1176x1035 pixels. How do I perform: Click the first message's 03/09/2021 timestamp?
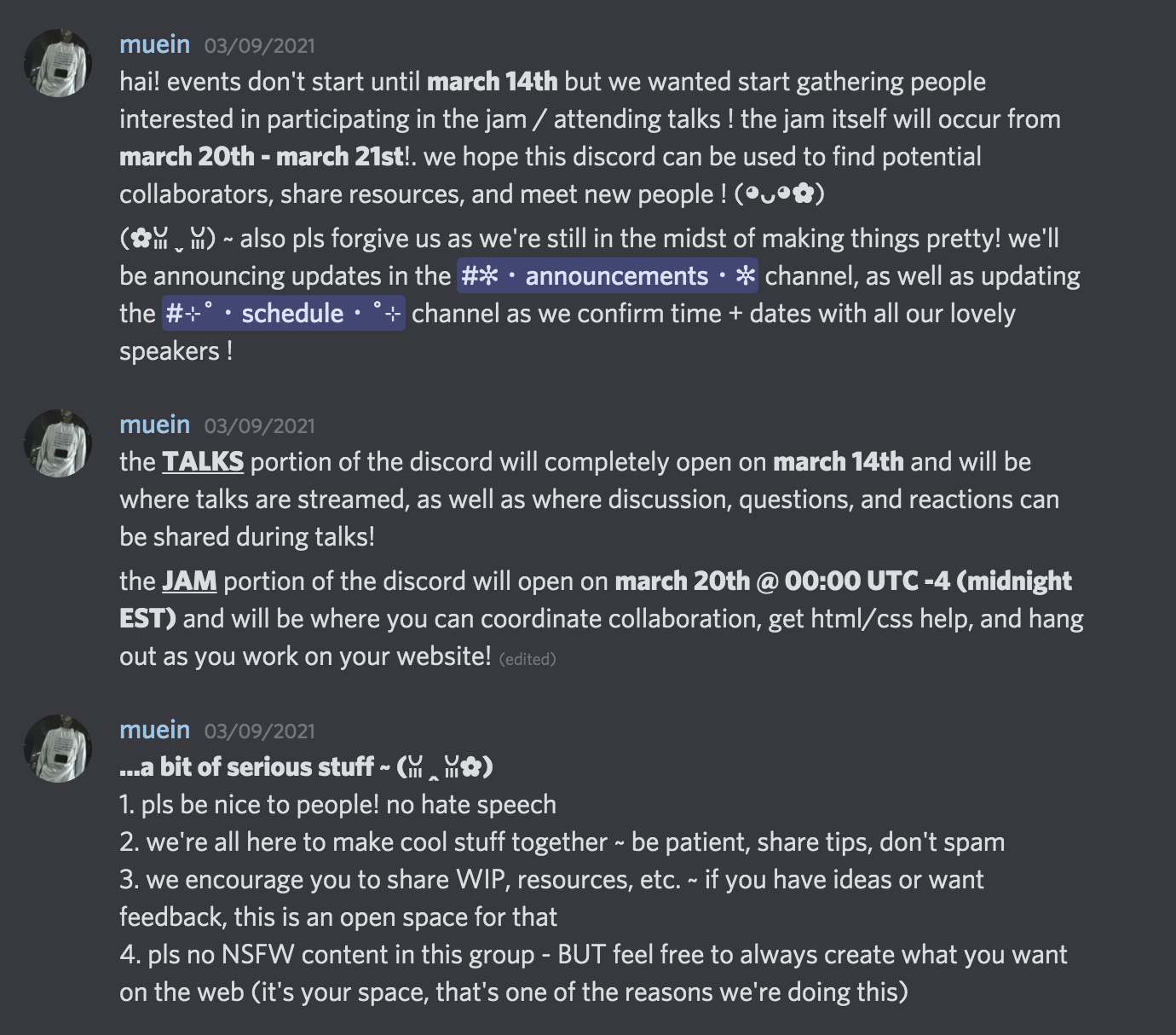[259, 46]
